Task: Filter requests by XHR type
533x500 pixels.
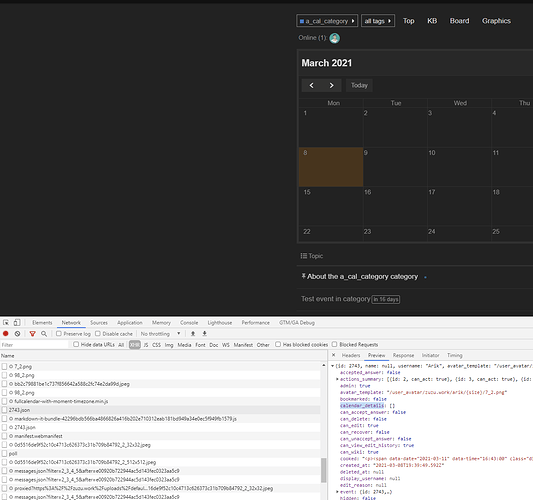Action: point(135,345)
